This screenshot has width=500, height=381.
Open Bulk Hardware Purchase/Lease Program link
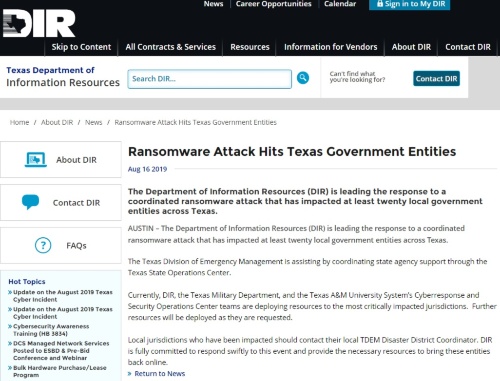tap(60, 371)
